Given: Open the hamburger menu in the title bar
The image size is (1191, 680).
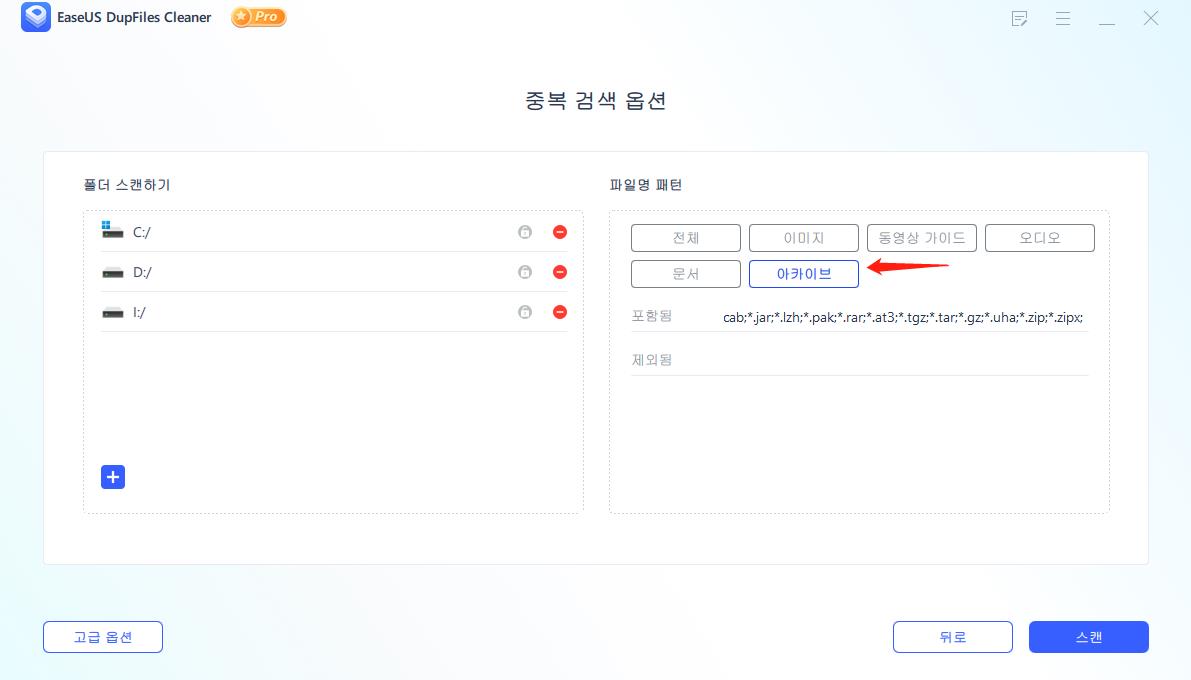Looking at the screenshot, I should 1063,18.
